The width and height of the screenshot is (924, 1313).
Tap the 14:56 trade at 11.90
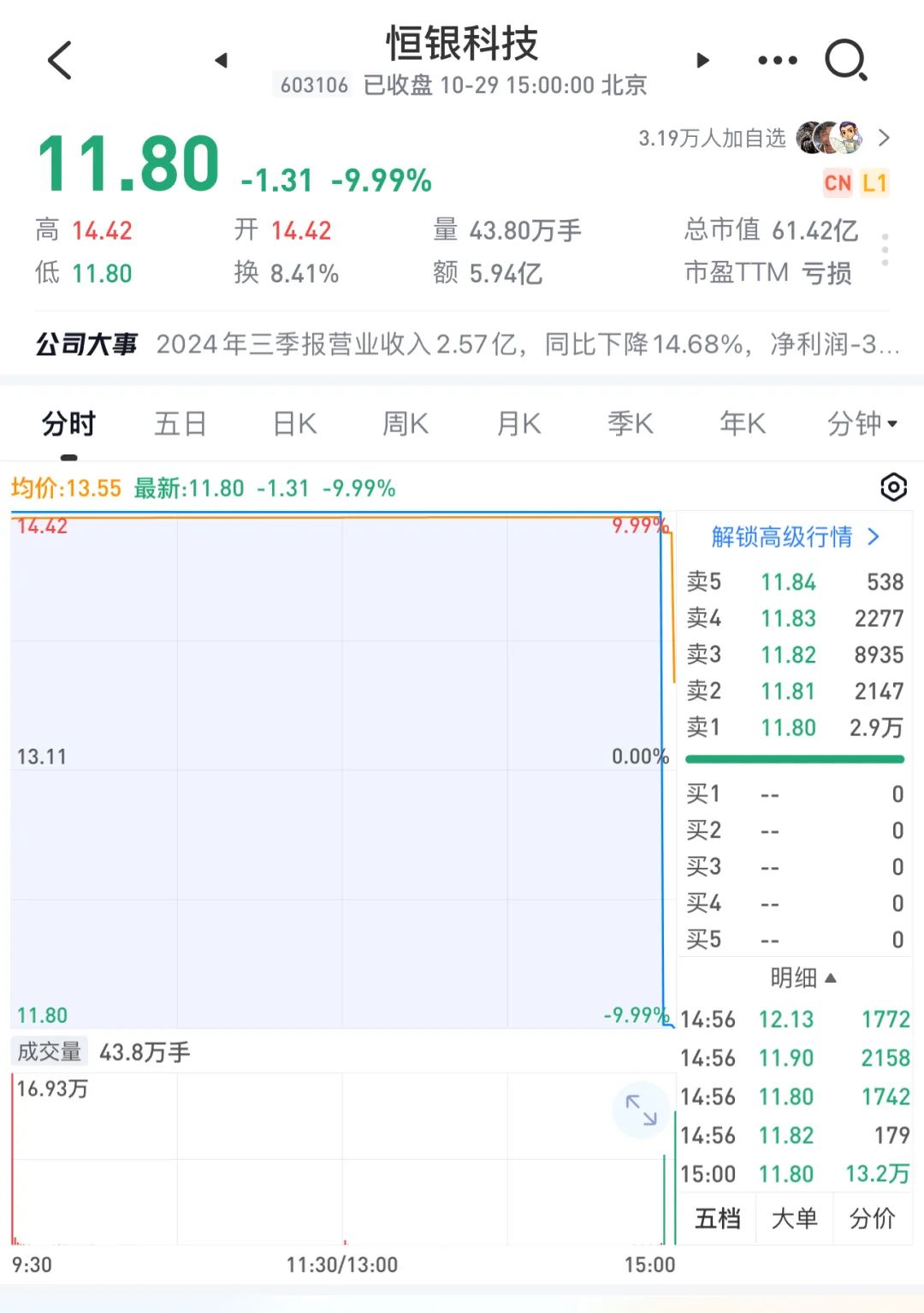pos(795,1058)
